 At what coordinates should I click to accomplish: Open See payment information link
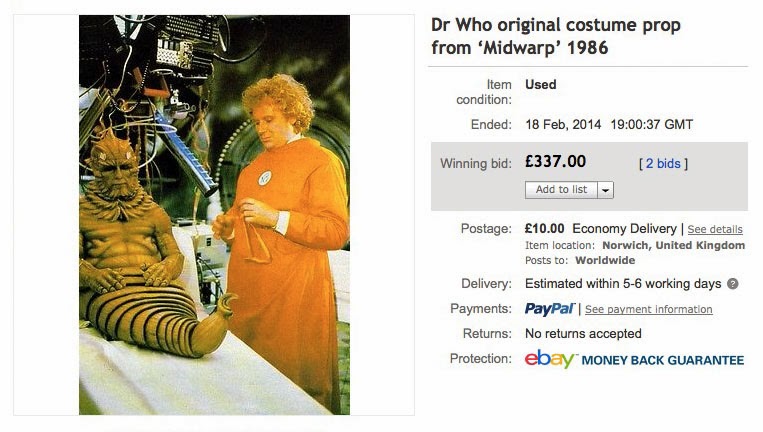[x=649, y=309]
